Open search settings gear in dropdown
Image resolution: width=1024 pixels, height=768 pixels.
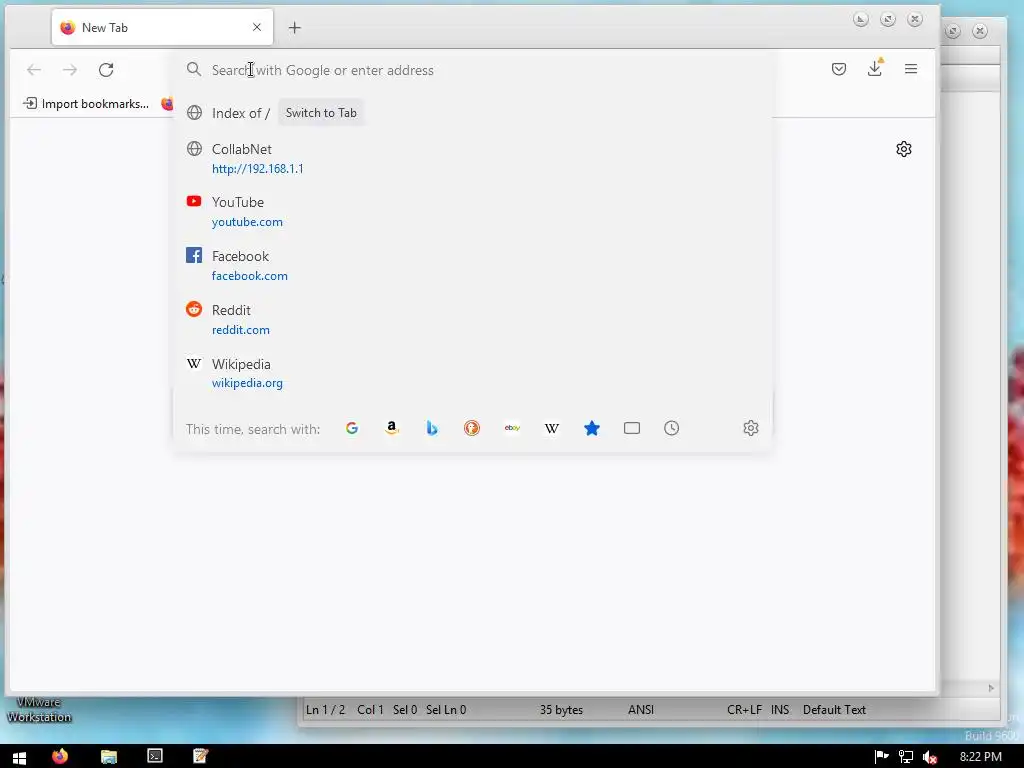click(751, 428)
